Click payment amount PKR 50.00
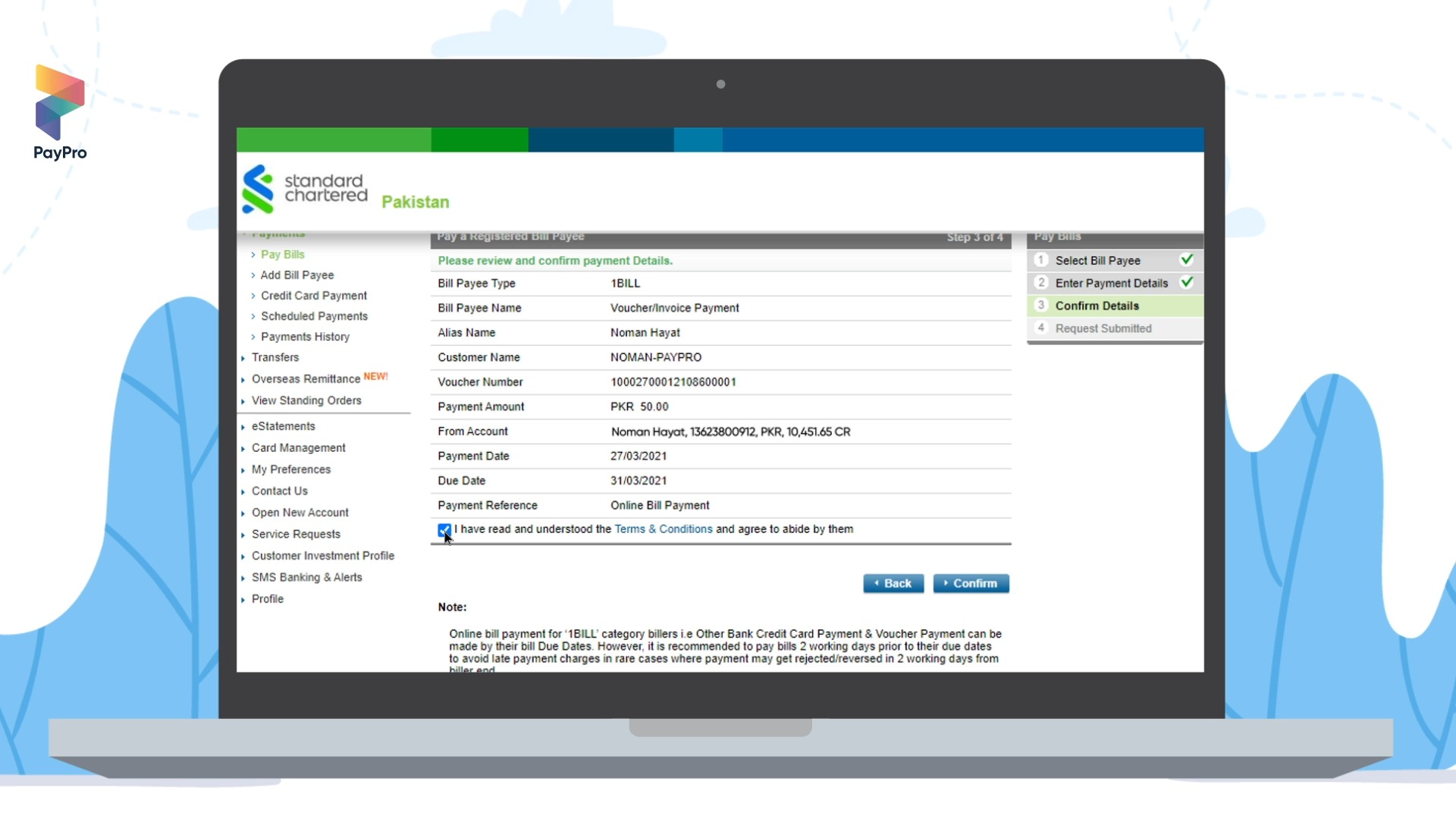Viewport: 1456px width, 819px height. pyautogui.click(x=639, y=407)
